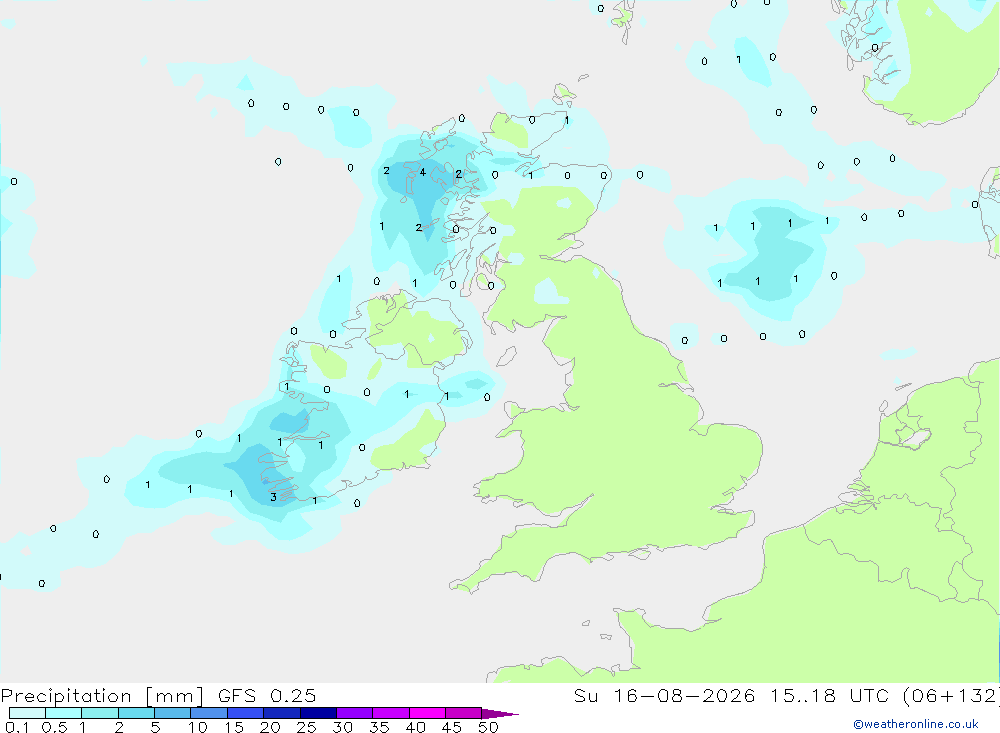This screenshot has height=733, width=1000.
Task: Click the legend scale label '25'
Action: [307, 727]
